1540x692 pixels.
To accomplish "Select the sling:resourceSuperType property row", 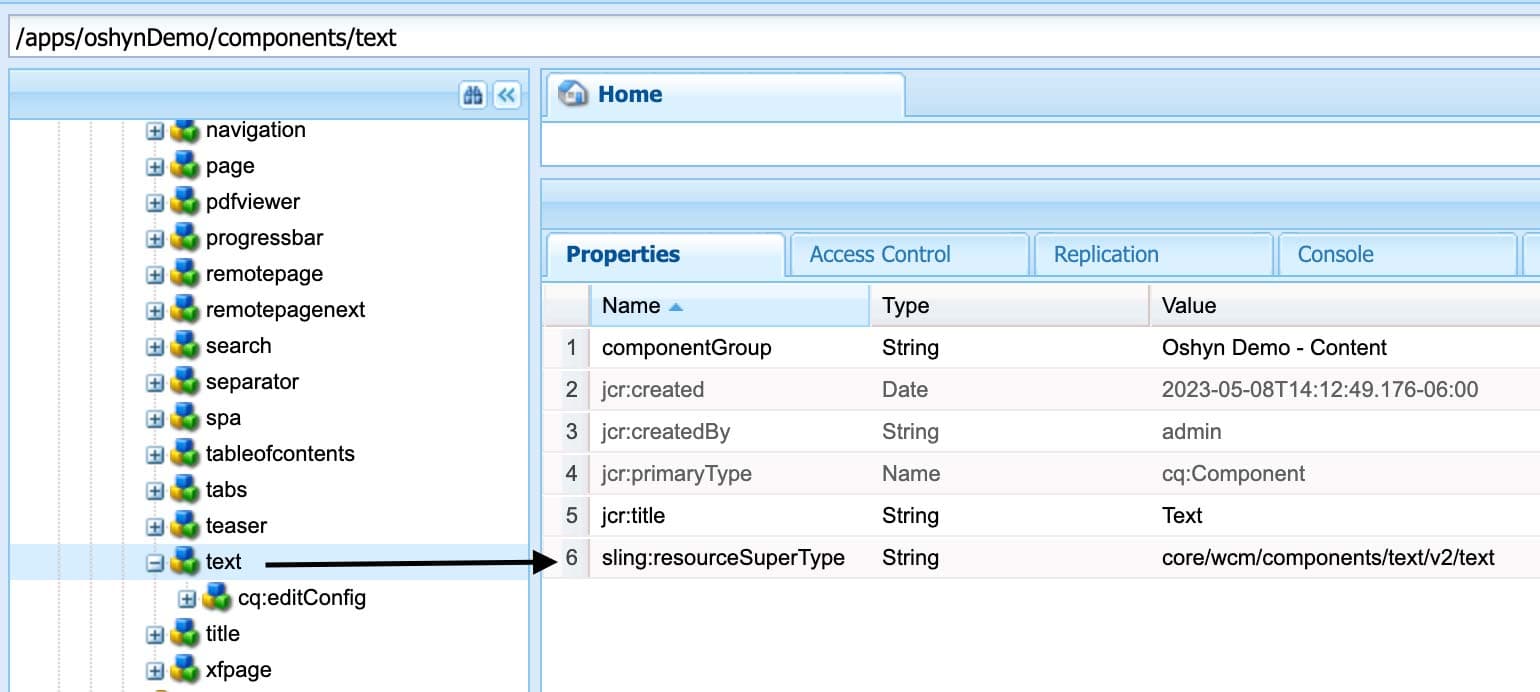I will [723, 558].
